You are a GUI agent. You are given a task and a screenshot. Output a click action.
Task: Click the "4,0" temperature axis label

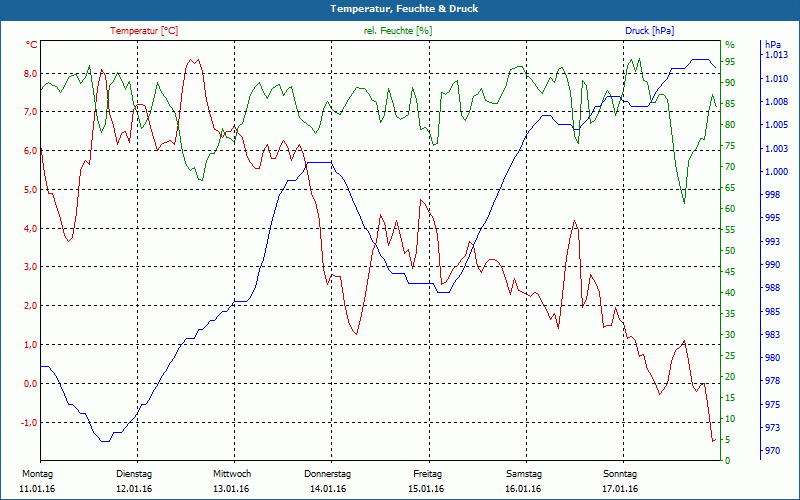pyautogui.click(x=31, y=229)
